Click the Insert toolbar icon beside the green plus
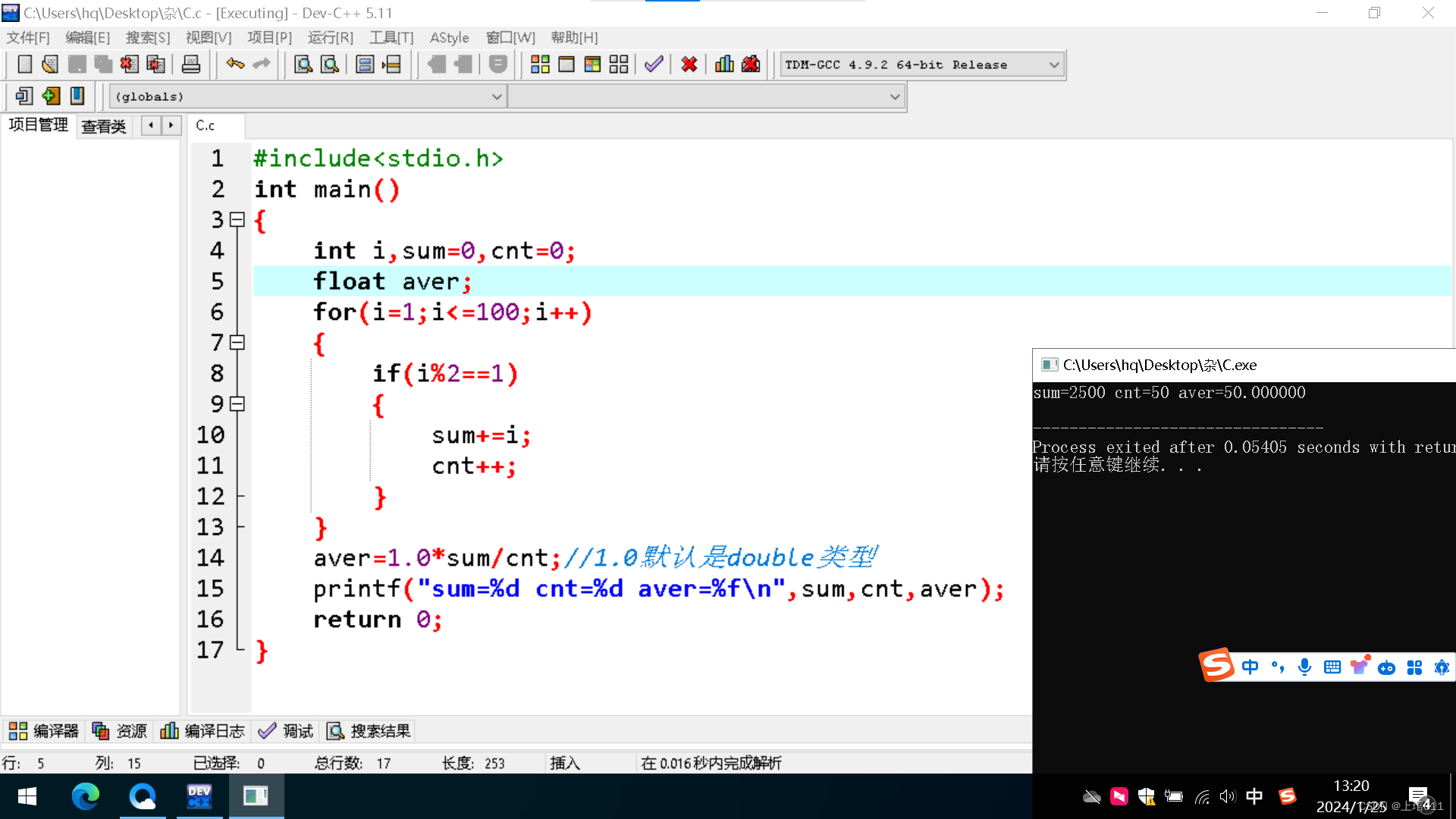The image size is (1456, 819). click(24, 96)
